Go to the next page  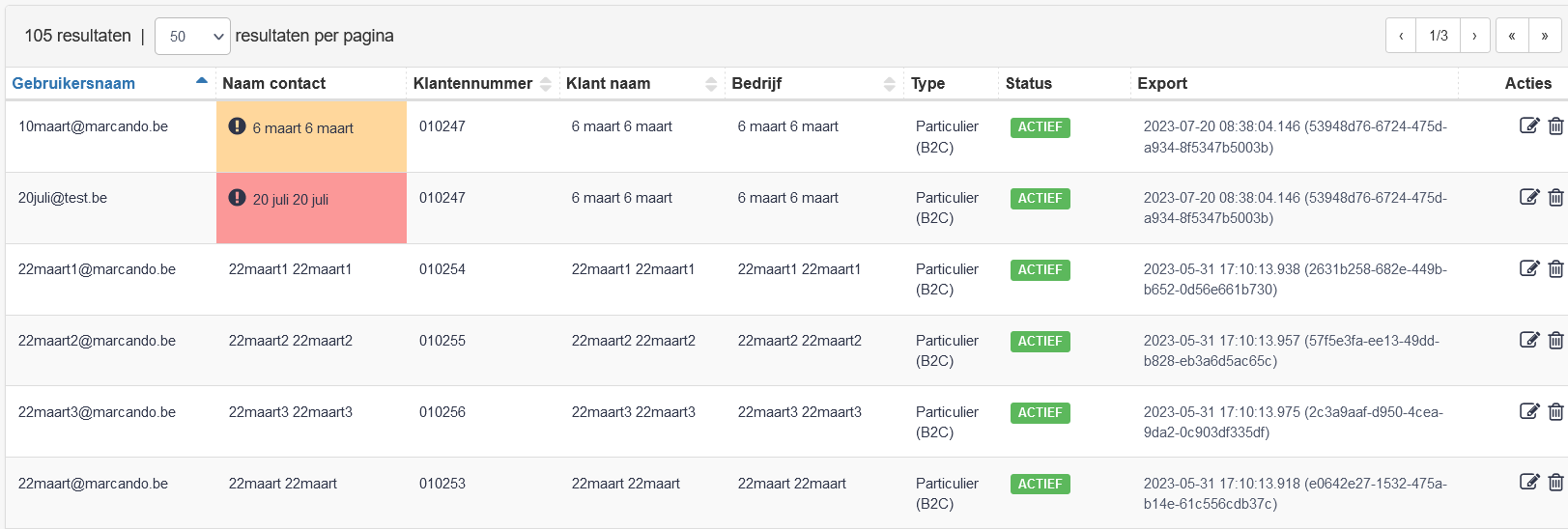1474,36
